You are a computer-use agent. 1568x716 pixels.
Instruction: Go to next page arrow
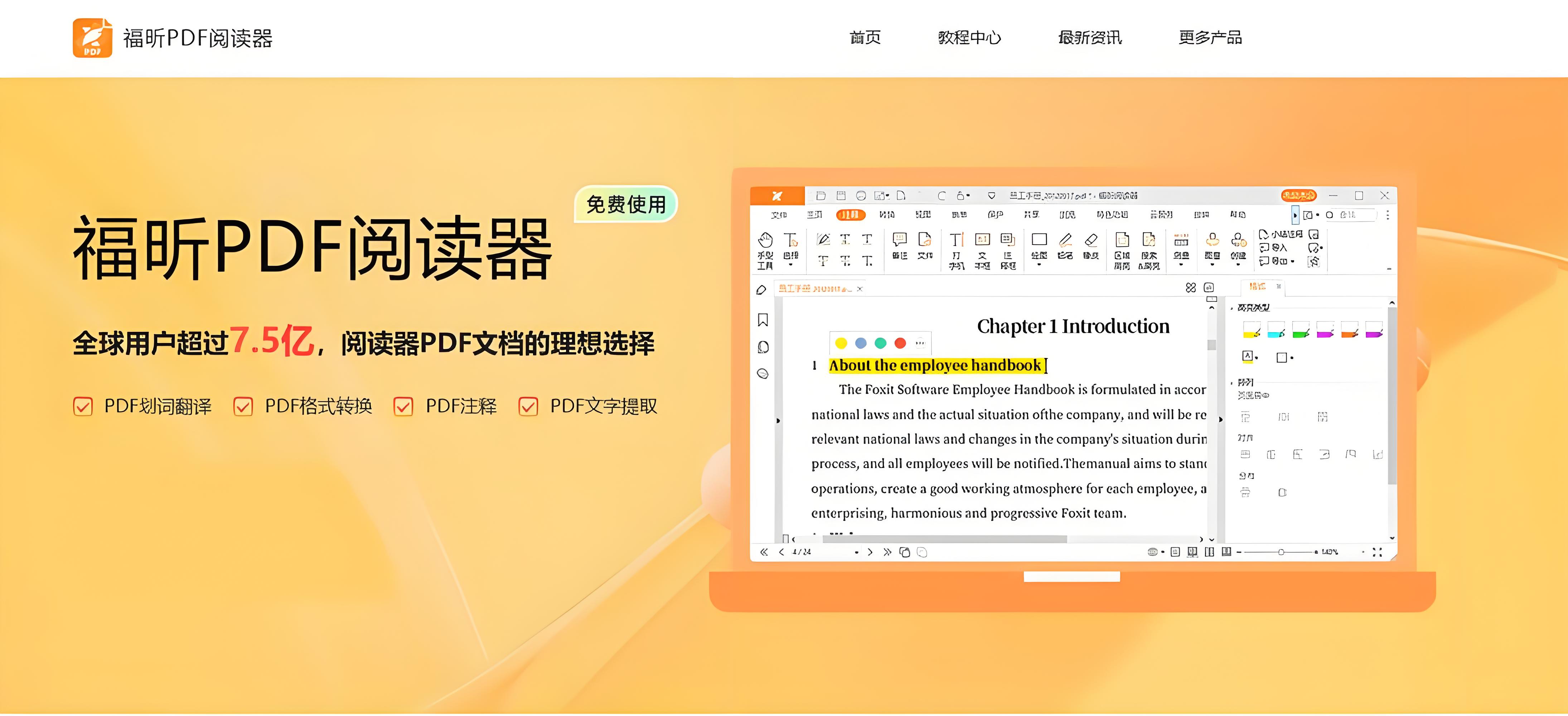point(870,552)
